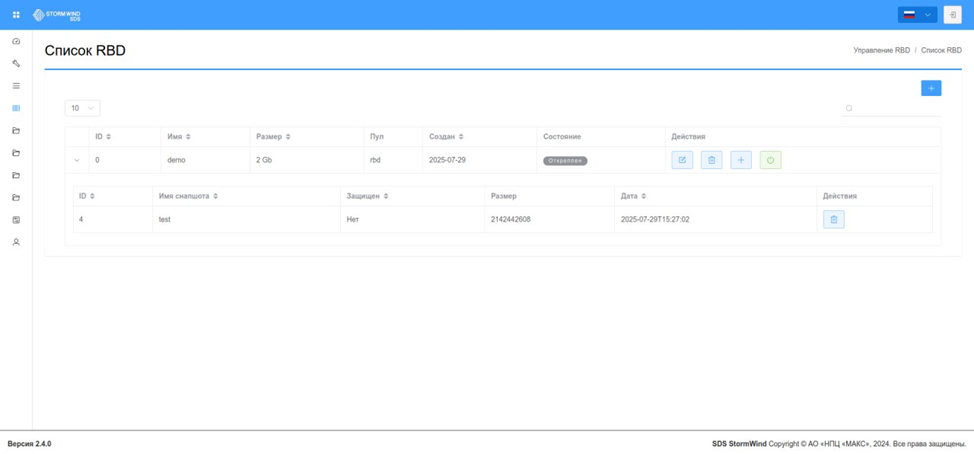Open the apps grid menu icon
Screen dimensions: 974x454
coord(16,14)
